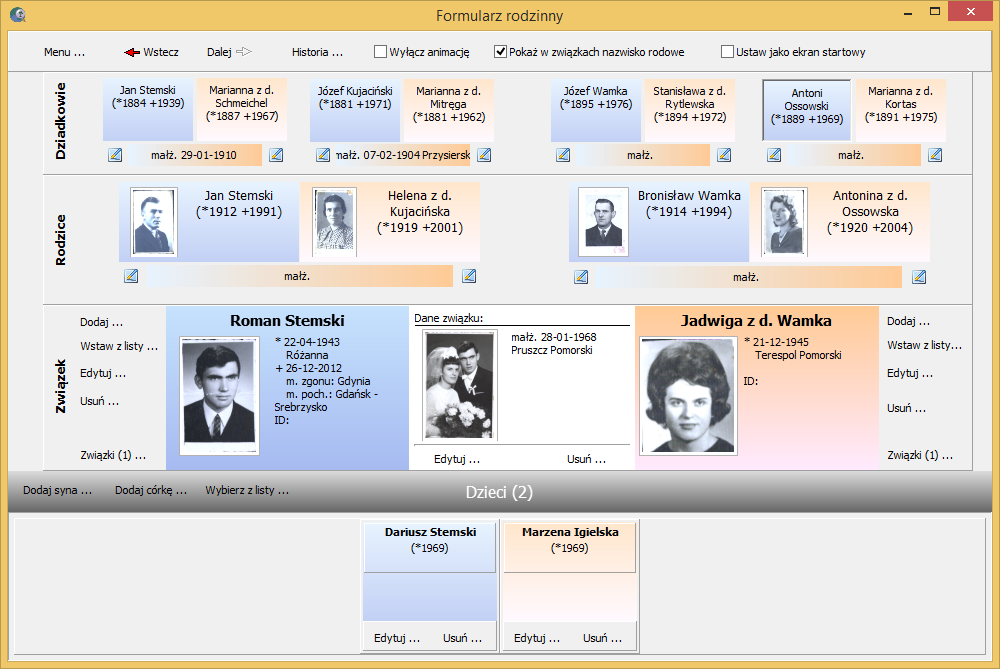Select Antoni Ossowski grandparent card
The image size is (1000, 669).
pyautogui.click(x=806, y=111)
